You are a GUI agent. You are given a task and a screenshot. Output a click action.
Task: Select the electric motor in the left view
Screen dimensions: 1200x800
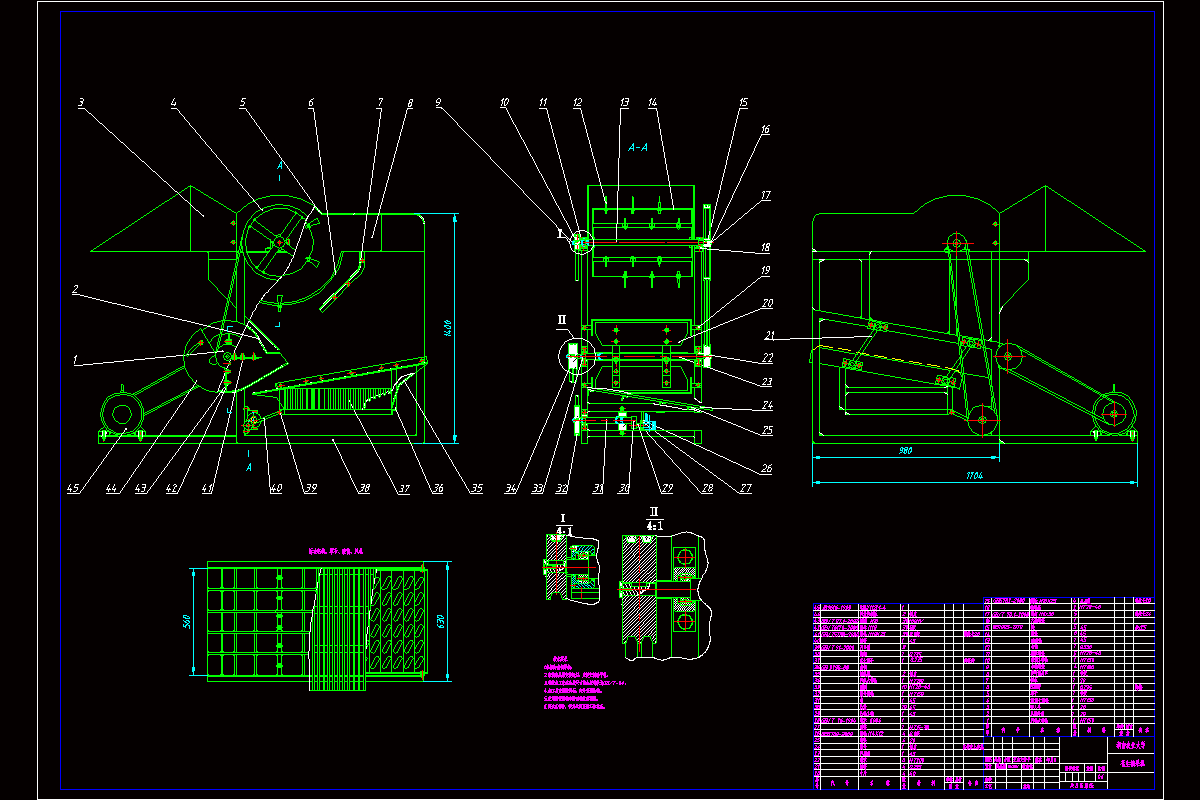[122, 414]
